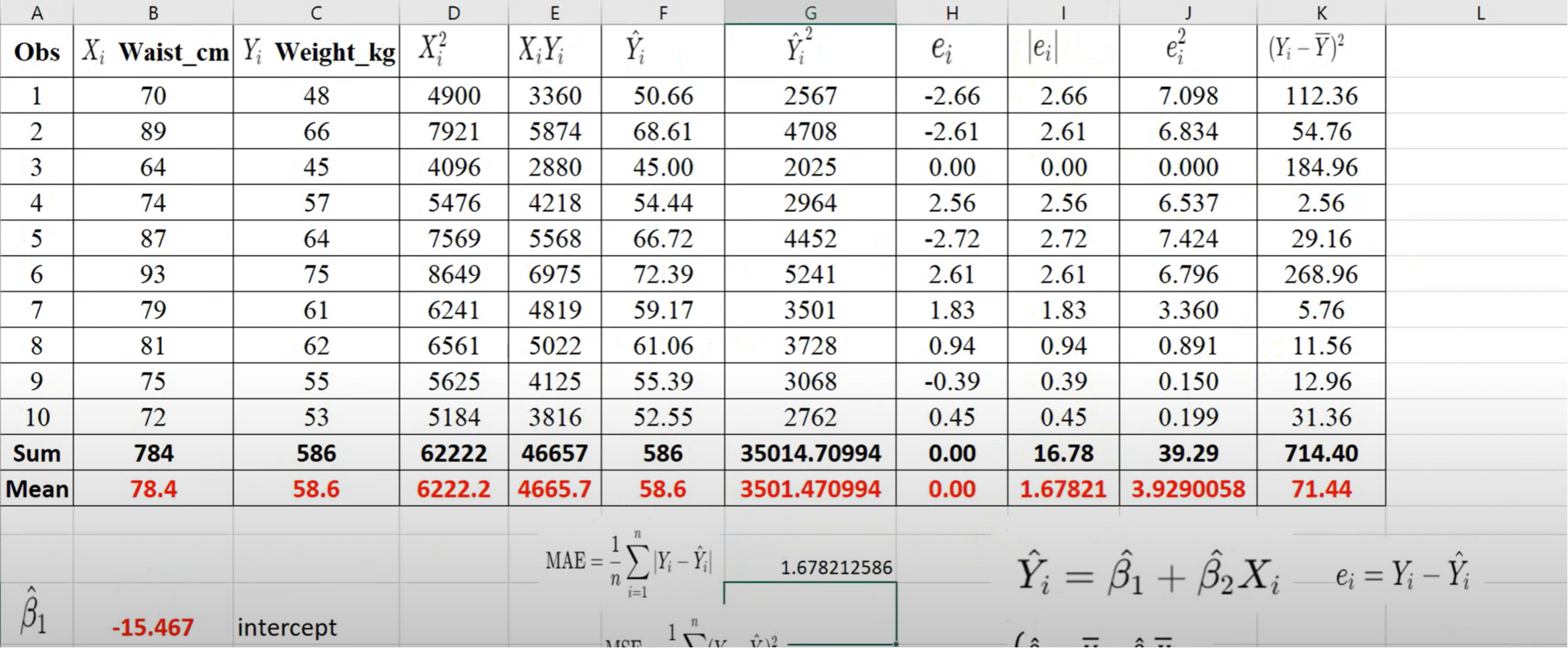Click the MAE formula image
This screenshot has height=648, width=1568.
tap(628, 564)
